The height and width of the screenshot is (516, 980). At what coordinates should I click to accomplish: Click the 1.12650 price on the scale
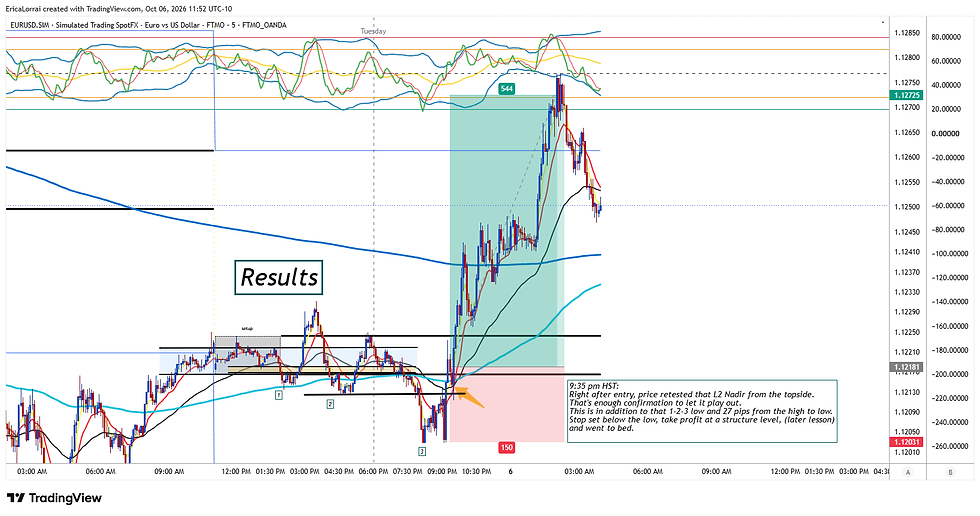907,132
